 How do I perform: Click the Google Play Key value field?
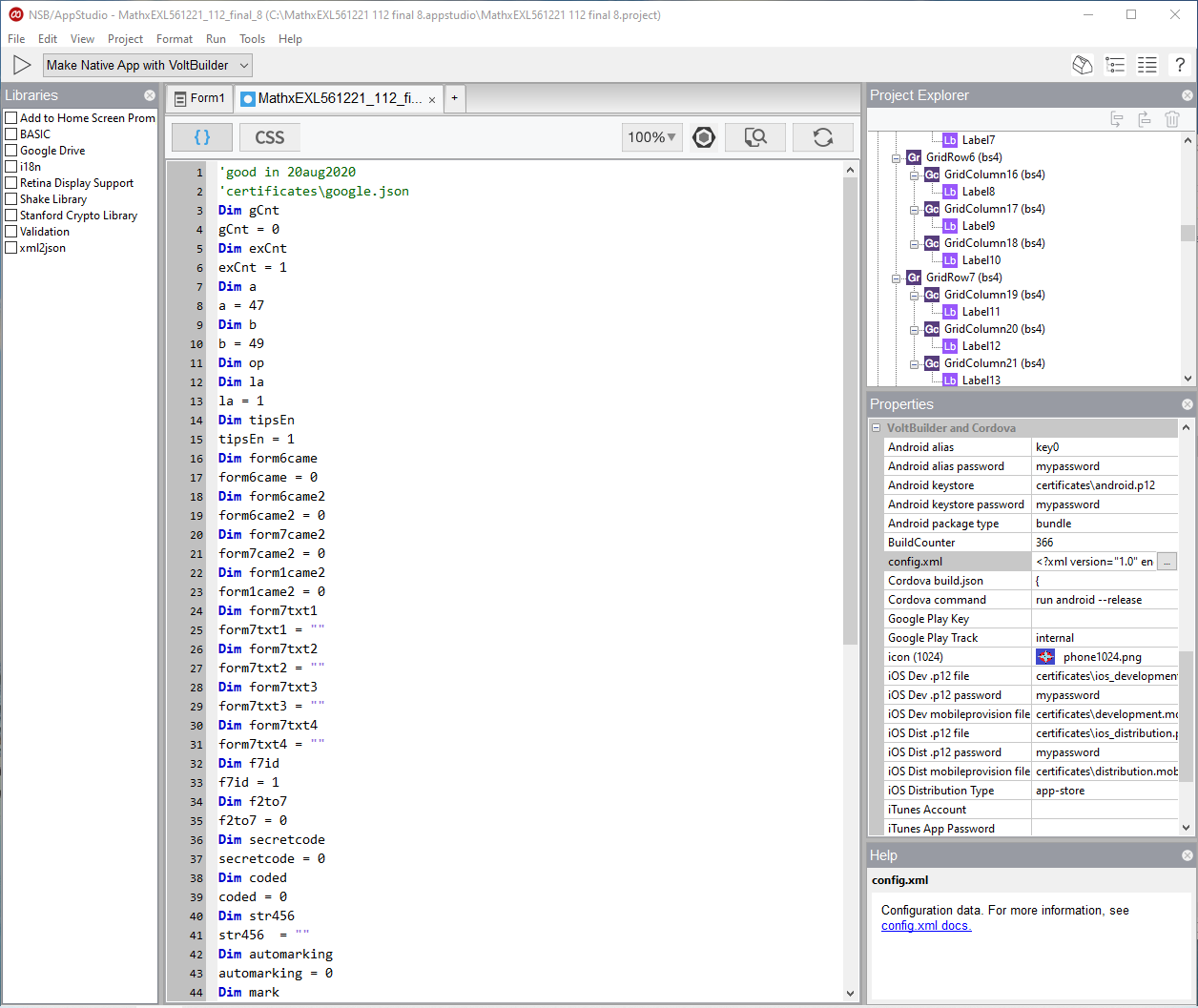tap(1105, 619)
